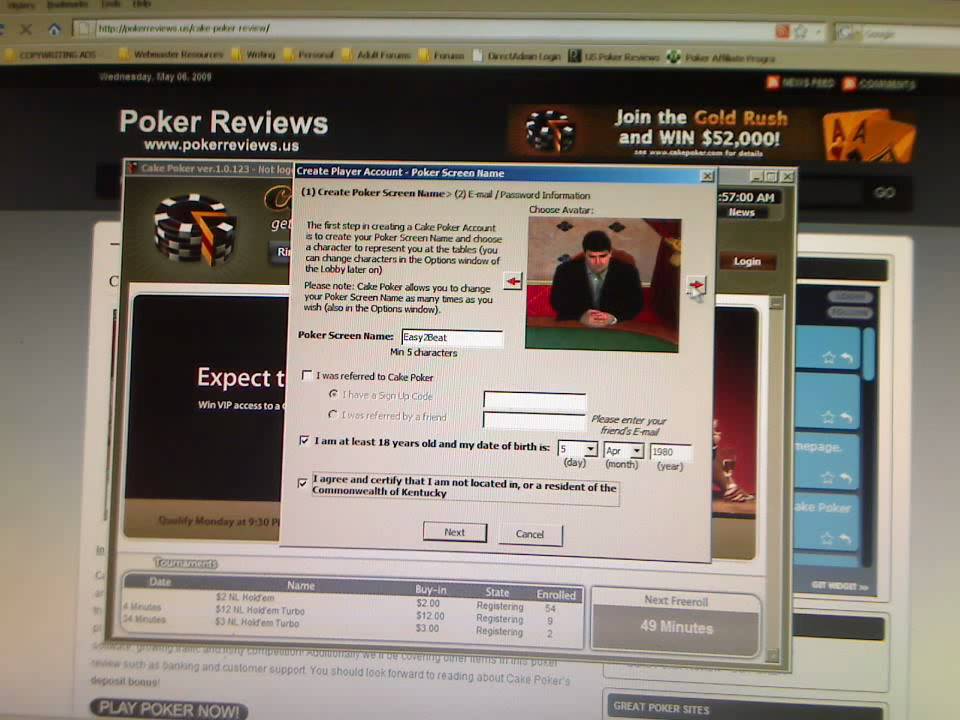Click the Buy-in column header
Image resolution: width=960 pixels, height=720 pixels.
tap(430, 590)
